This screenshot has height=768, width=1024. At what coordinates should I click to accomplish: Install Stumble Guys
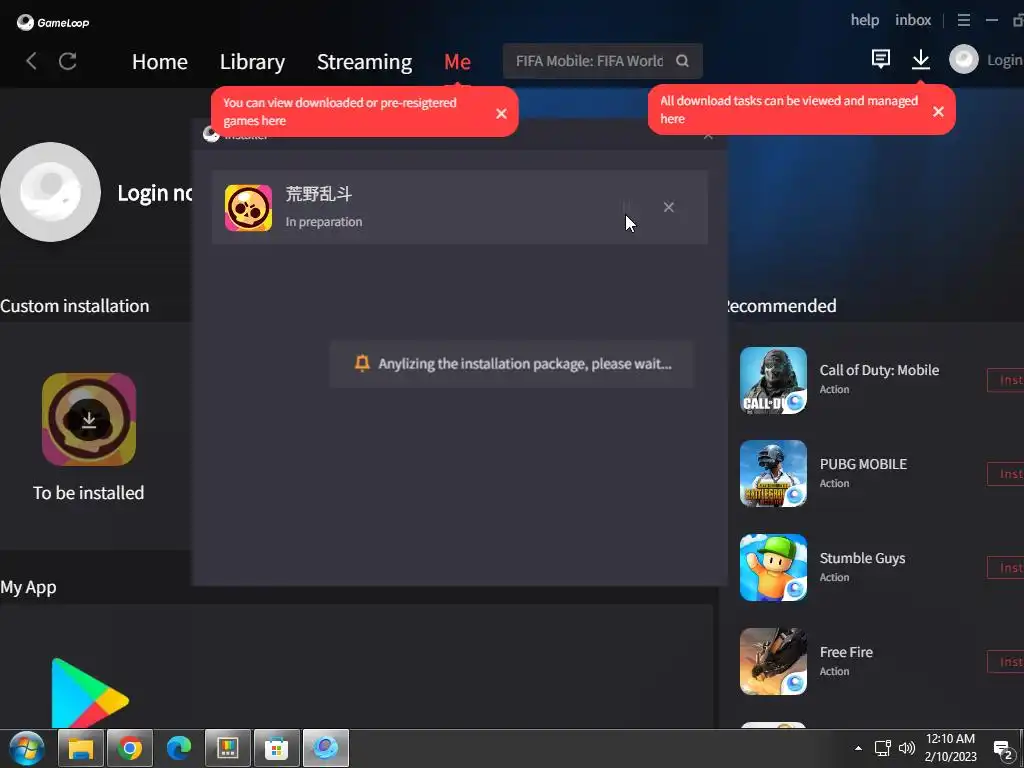(1006, 568)
